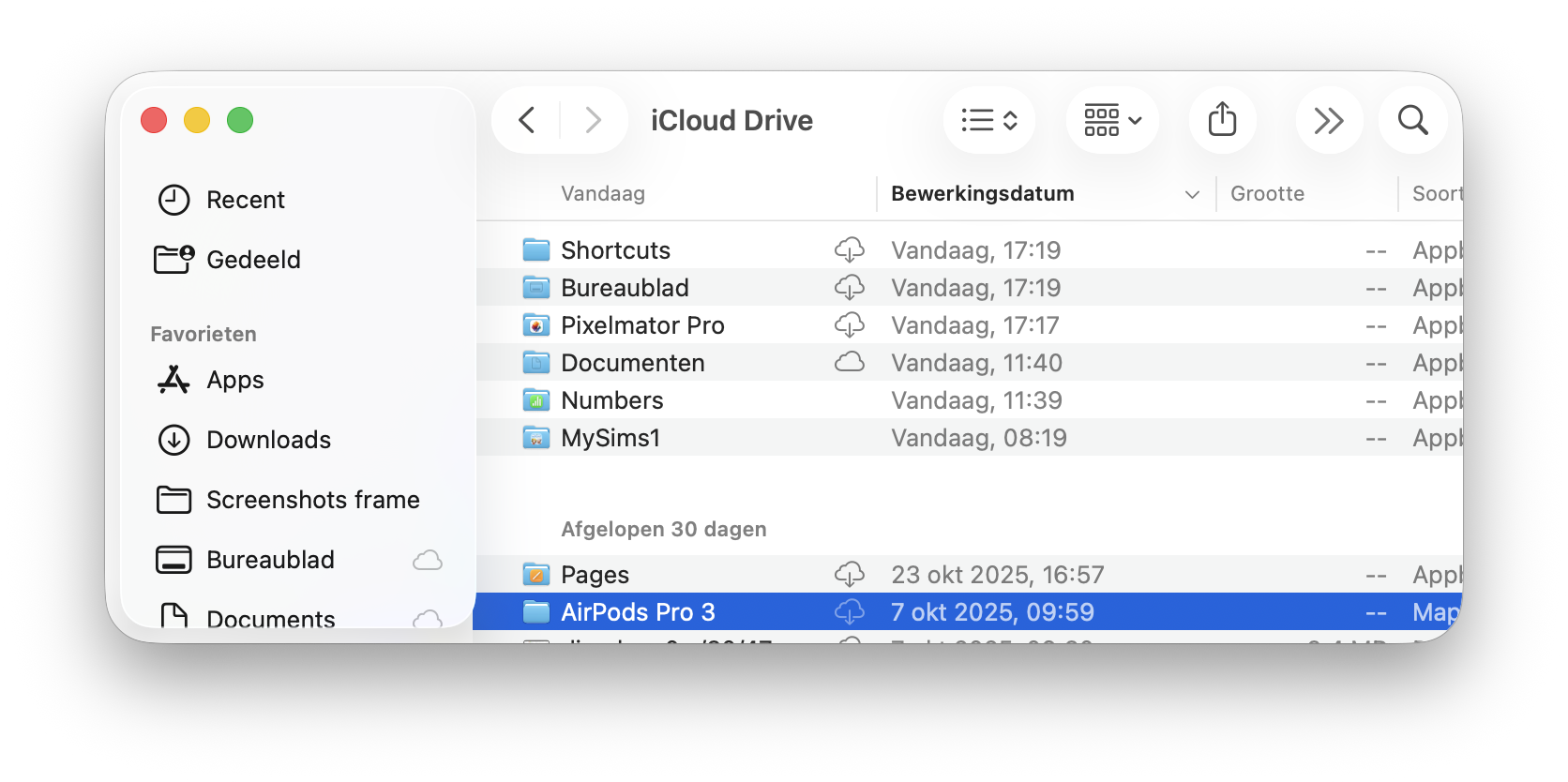Open the Apps sidebar item
Image resolution: width=1568 pixels, height=782 pixels.
[234, 380]
